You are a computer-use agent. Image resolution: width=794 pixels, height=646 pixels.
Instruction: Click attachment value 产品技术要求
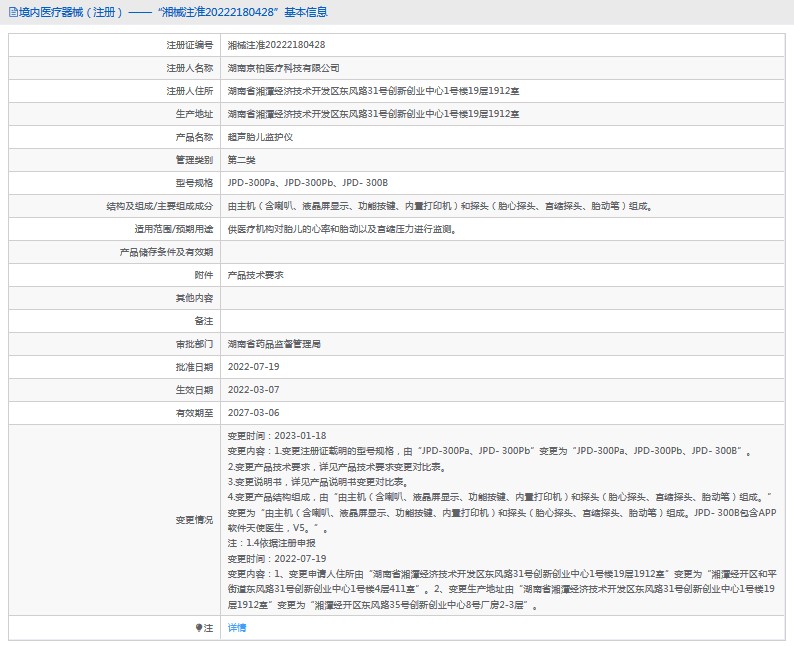[255, 275]
